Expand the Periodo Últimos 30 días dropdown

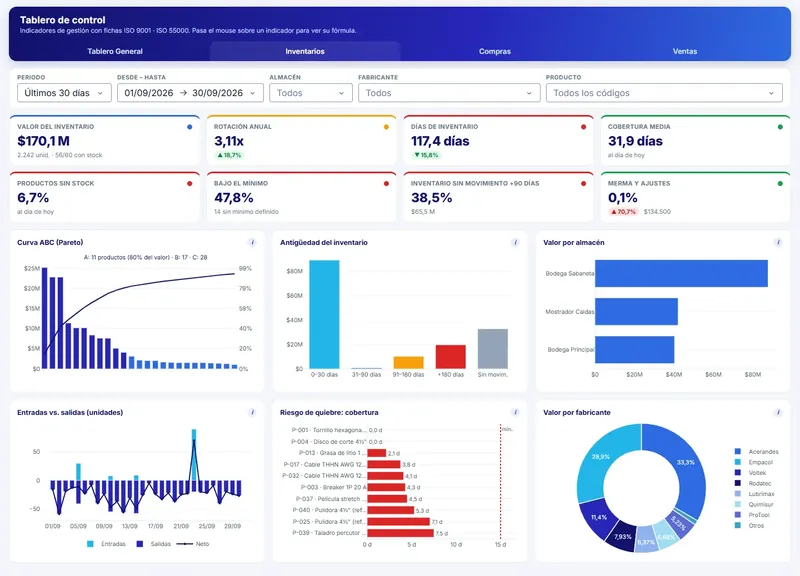click(64, 93)
